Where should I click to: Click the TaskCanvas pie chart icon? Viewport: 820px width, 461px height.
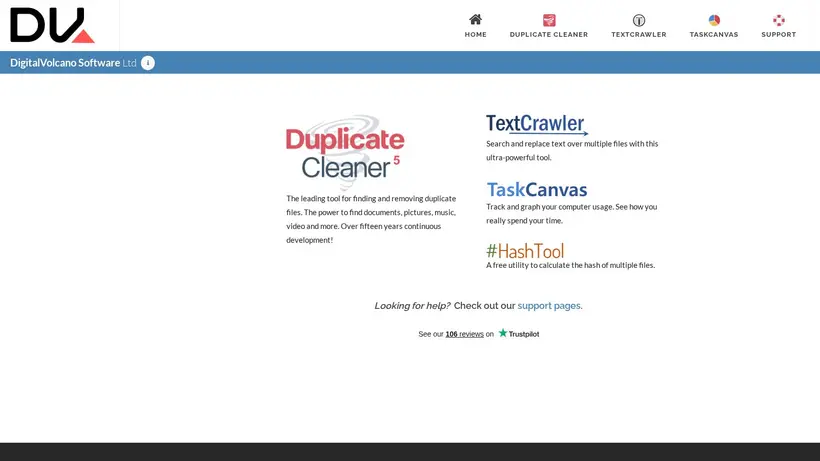coord(714,20)
